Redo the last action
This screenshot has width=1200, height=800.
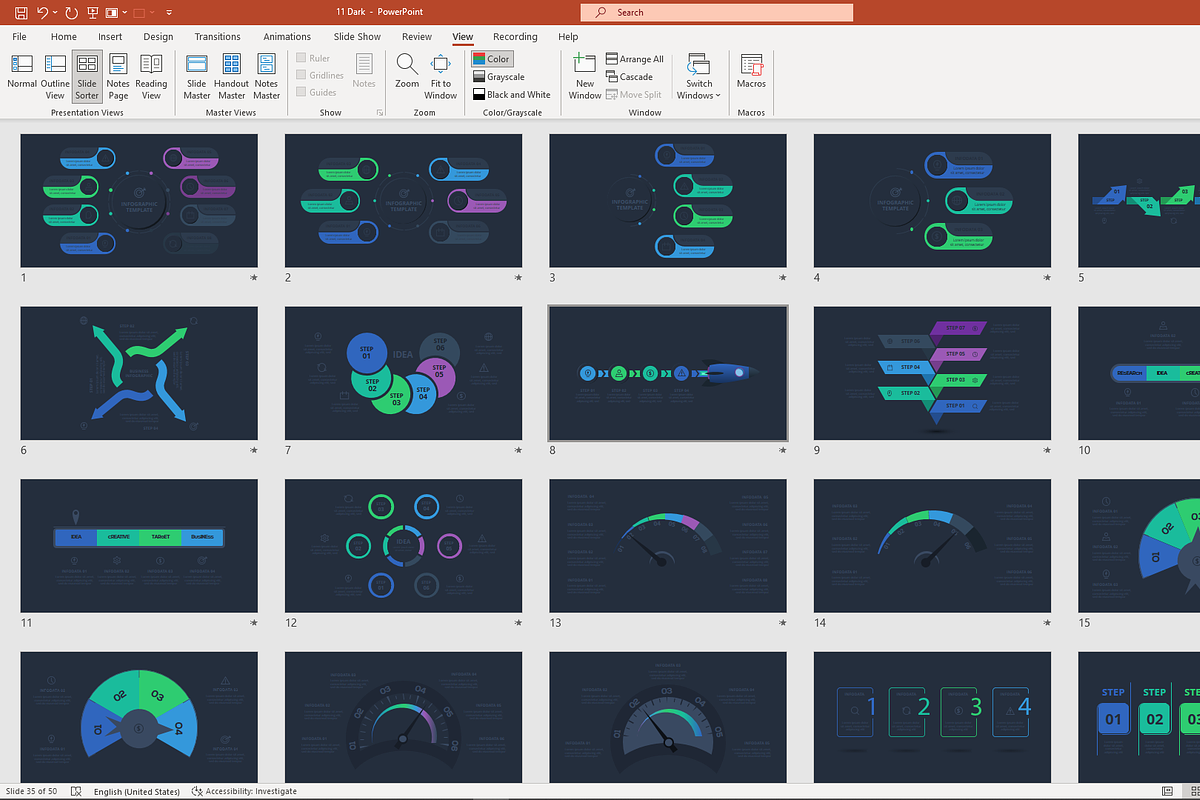71,13
